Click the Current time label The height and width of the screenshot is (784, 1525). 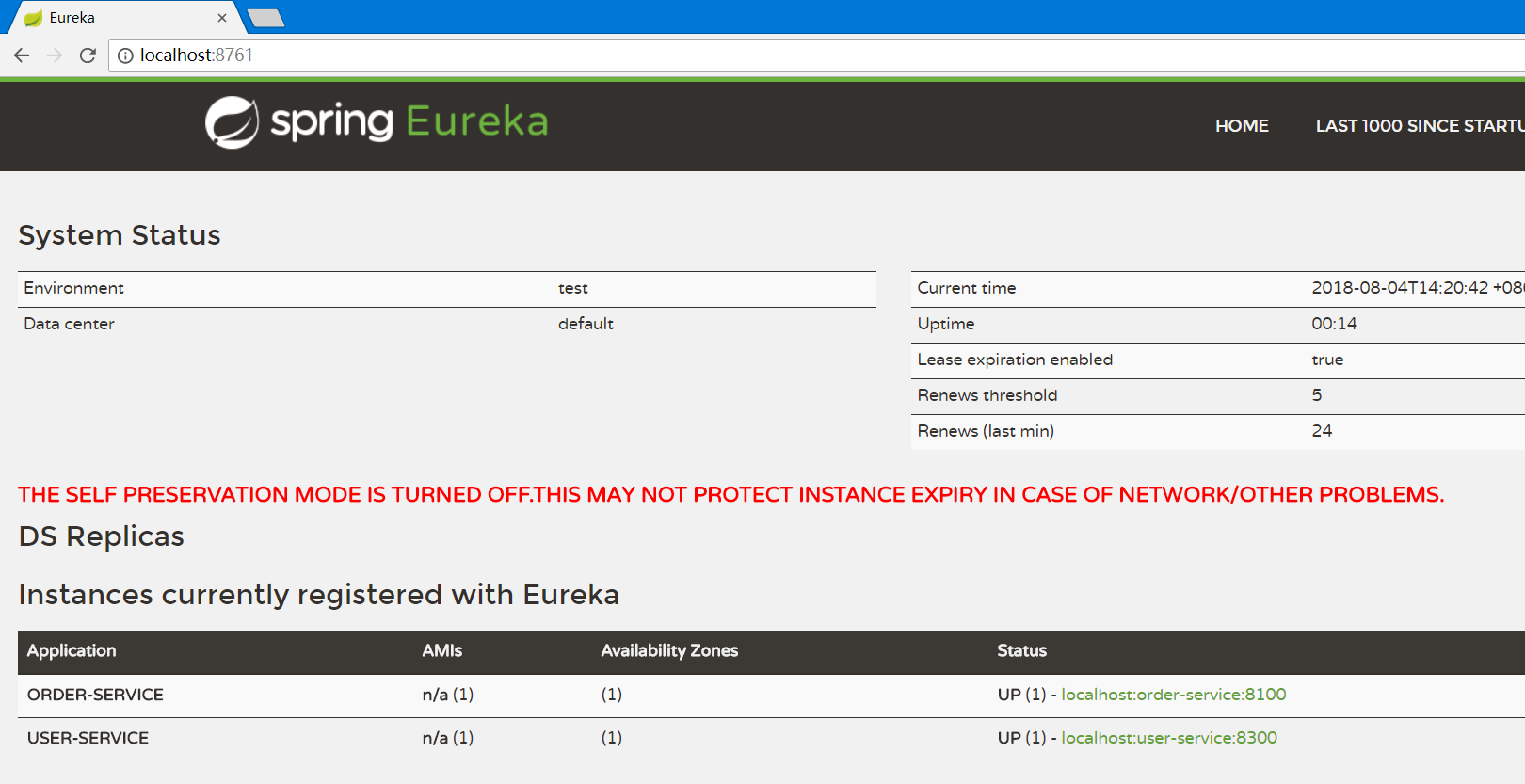[967, 288]
